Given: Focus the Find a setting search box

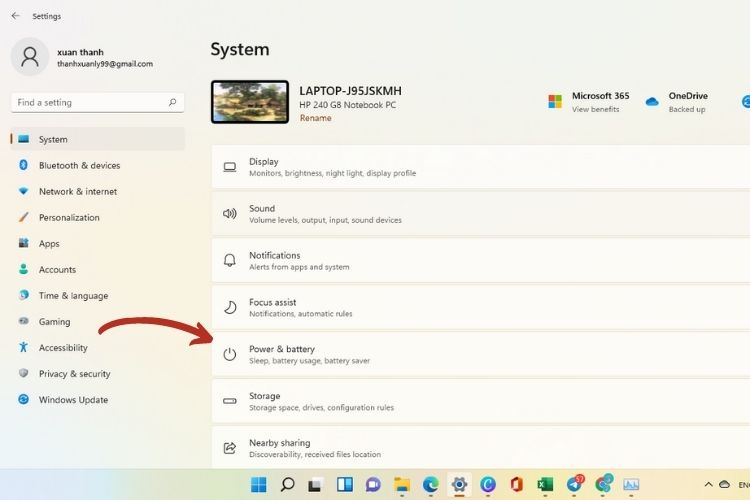Looking at the screenshot, I should [98, 102].
